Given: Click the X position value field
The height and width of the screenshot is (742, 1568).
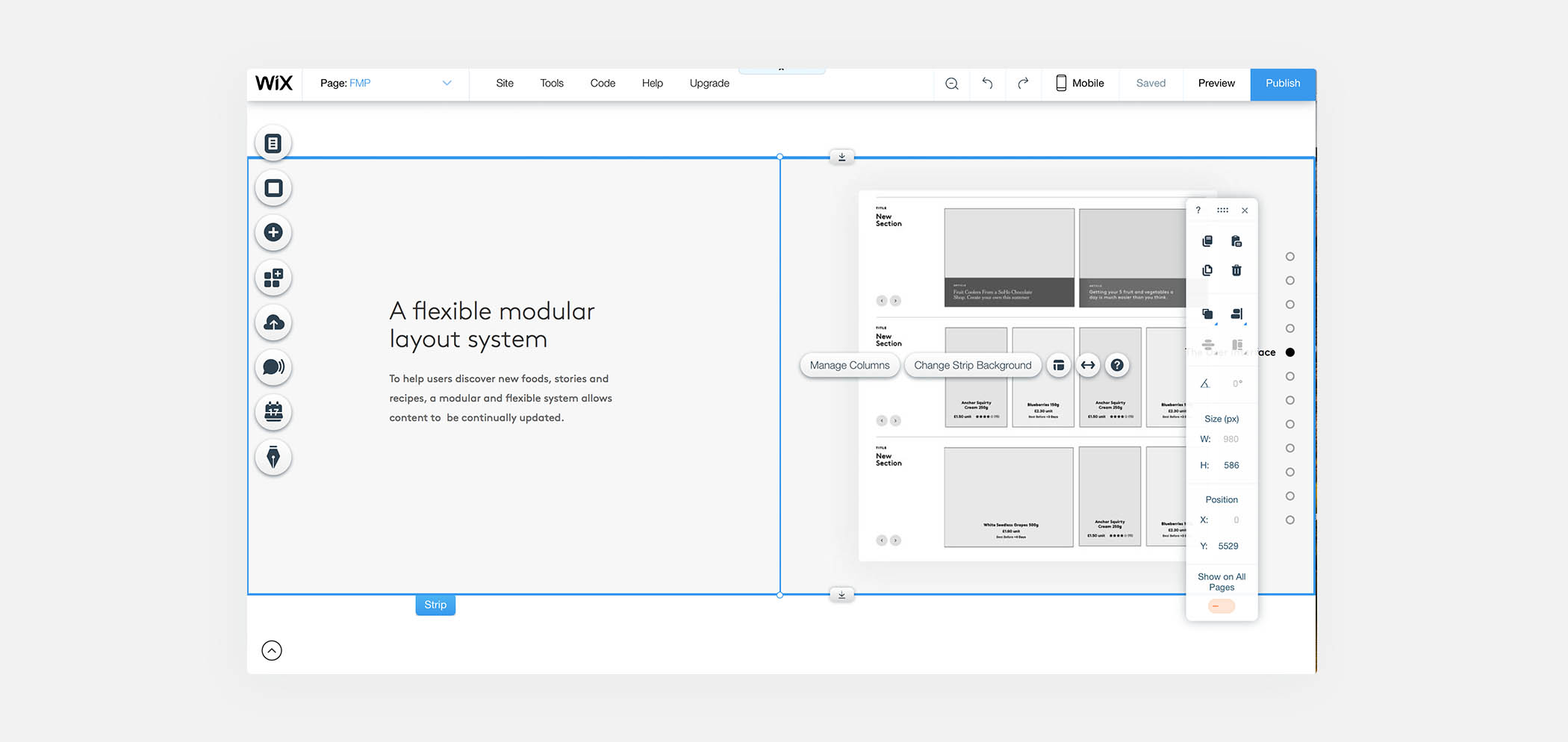Looking at the screenshot, I should click(1236, 520).
